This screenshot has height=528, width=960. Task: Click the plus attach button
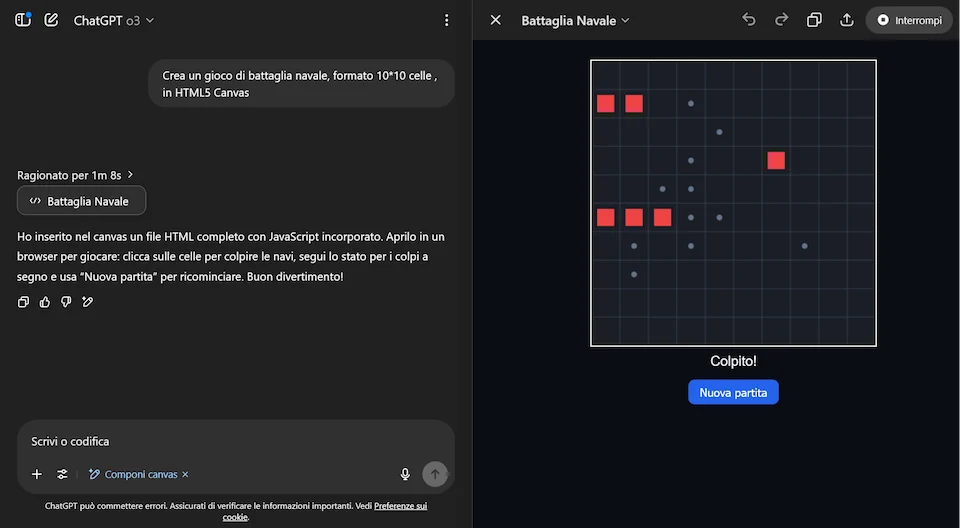(x=37, y=474)
